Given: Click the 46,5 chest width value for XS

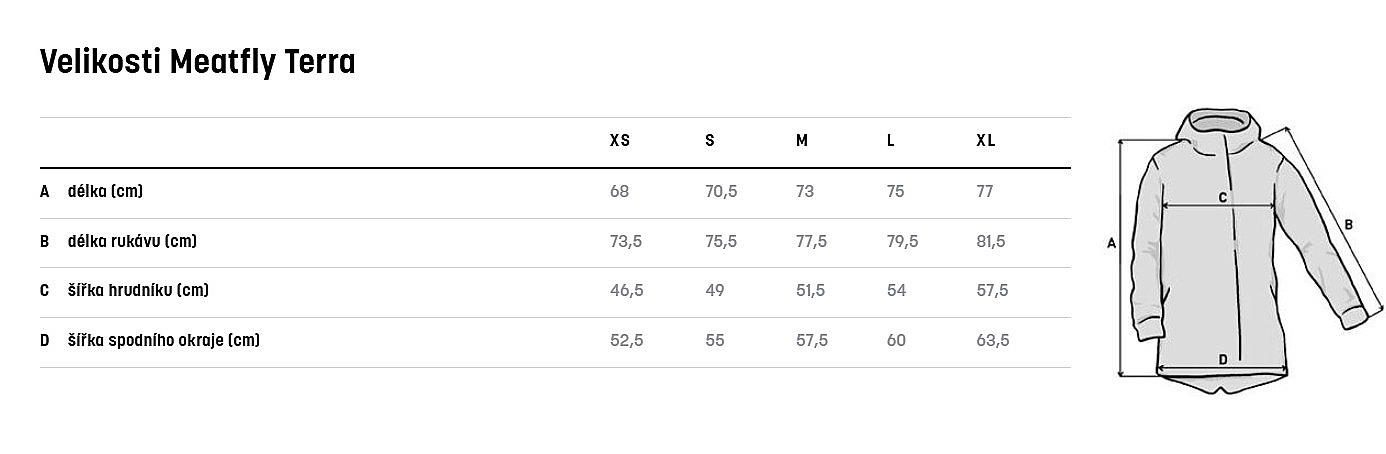Looking at the screenshot, I should [x=626, y=291].
